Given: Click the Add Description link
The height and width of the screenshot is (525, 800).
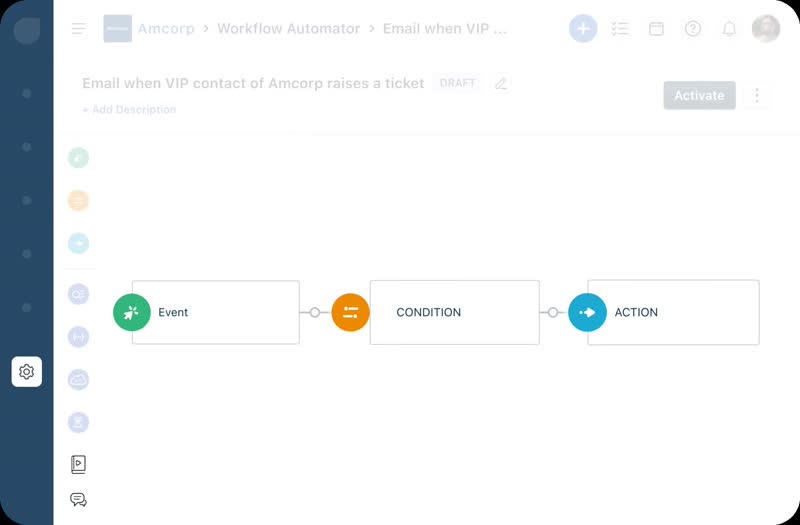Looking at the screenshot, I should (130, 110).
